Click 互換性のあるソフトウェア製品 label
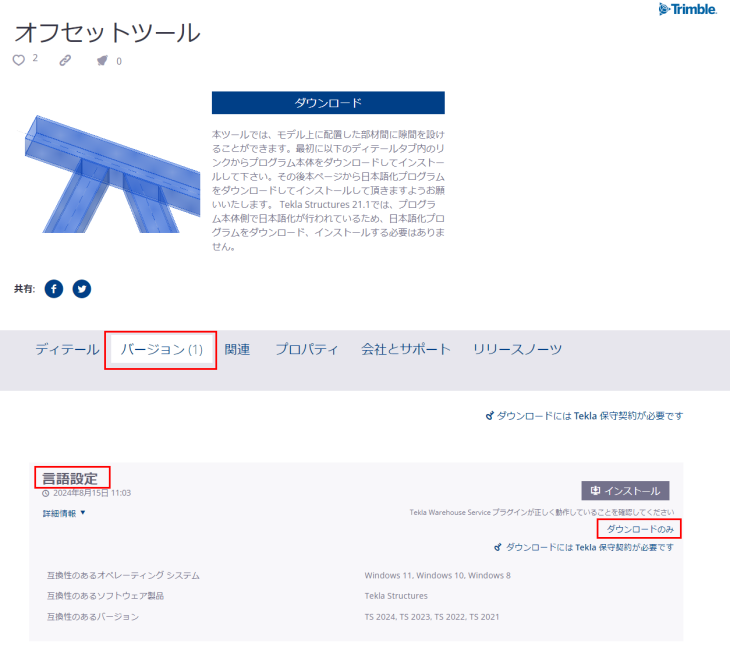 click(x=105, y=596)
